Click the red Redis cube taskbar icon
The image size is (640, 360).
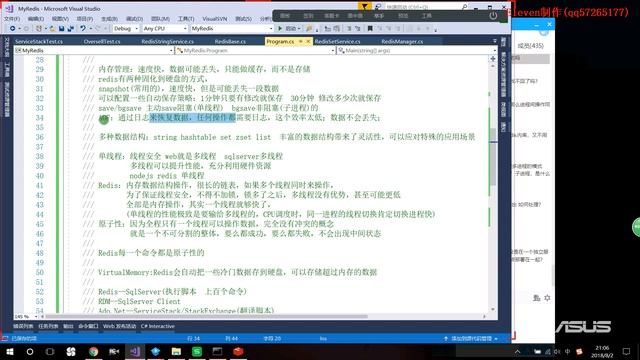[x=238, y=351]
